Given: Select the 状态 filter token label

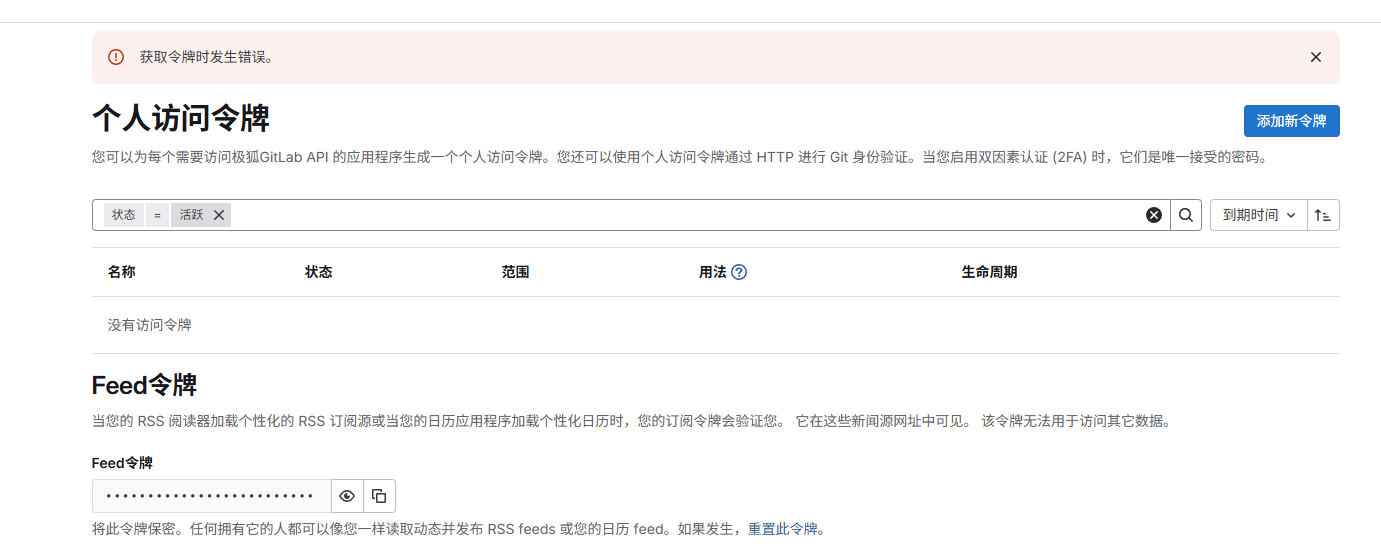Looking at the screenshot, I should 124,215.
